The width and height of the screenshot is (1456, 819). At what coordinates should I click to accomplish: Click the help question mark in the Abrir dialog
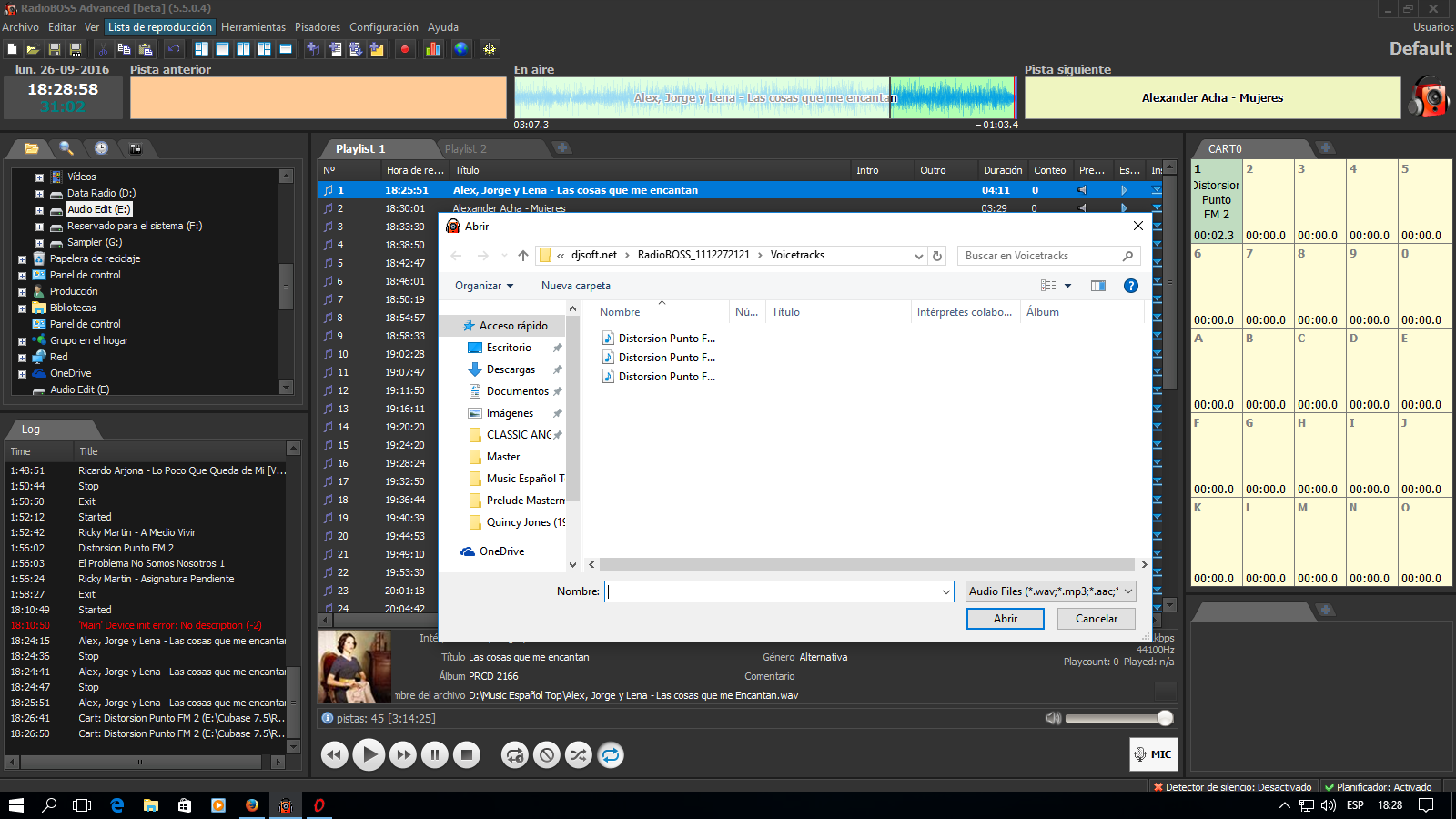coord(1131,286)
